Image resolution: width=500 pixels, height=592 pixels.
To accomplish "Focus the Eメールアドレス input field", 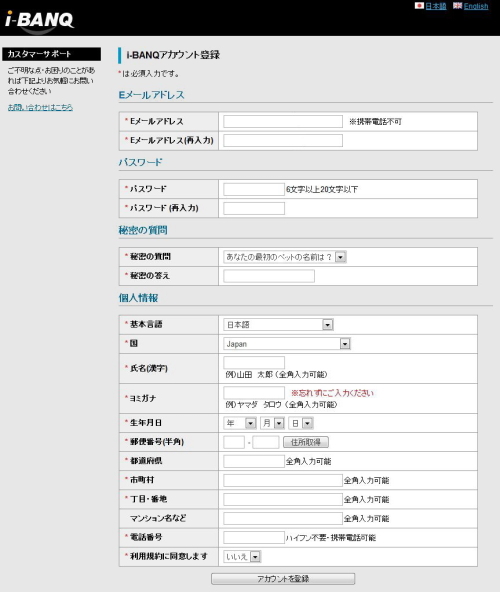I will pyautogui.click(x=283, y=122).
